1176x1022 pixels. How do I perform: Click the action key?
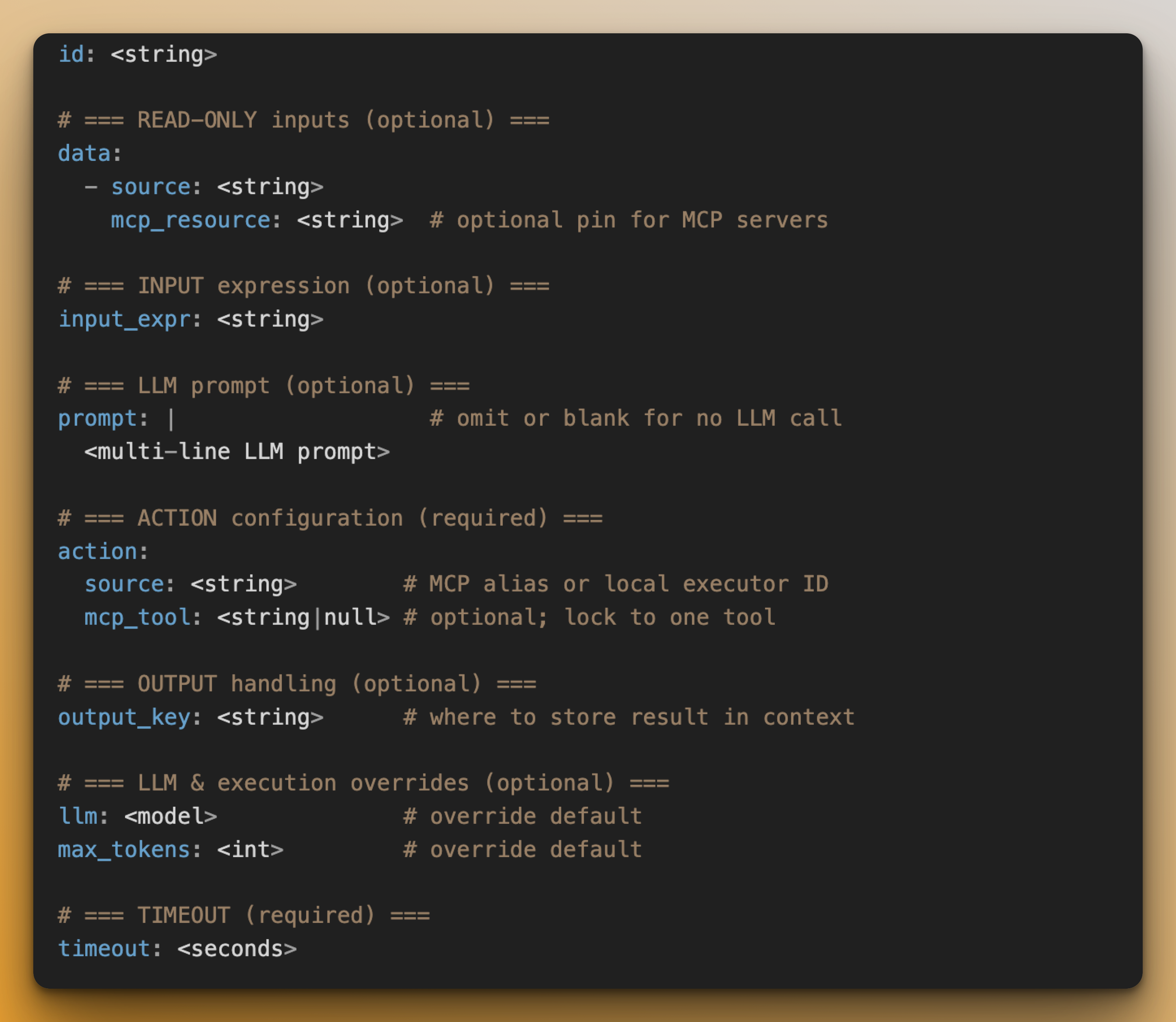tap(97, 552)
